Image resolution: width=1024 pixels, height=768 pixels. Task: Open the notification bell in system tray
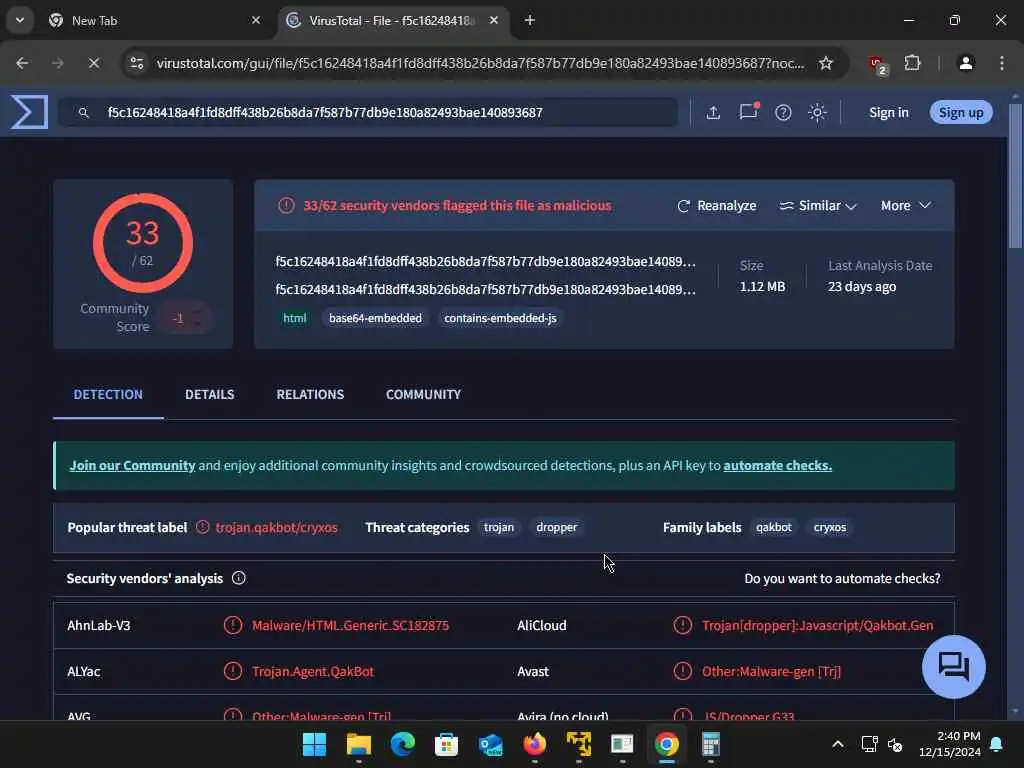click(x=997, y=744)
